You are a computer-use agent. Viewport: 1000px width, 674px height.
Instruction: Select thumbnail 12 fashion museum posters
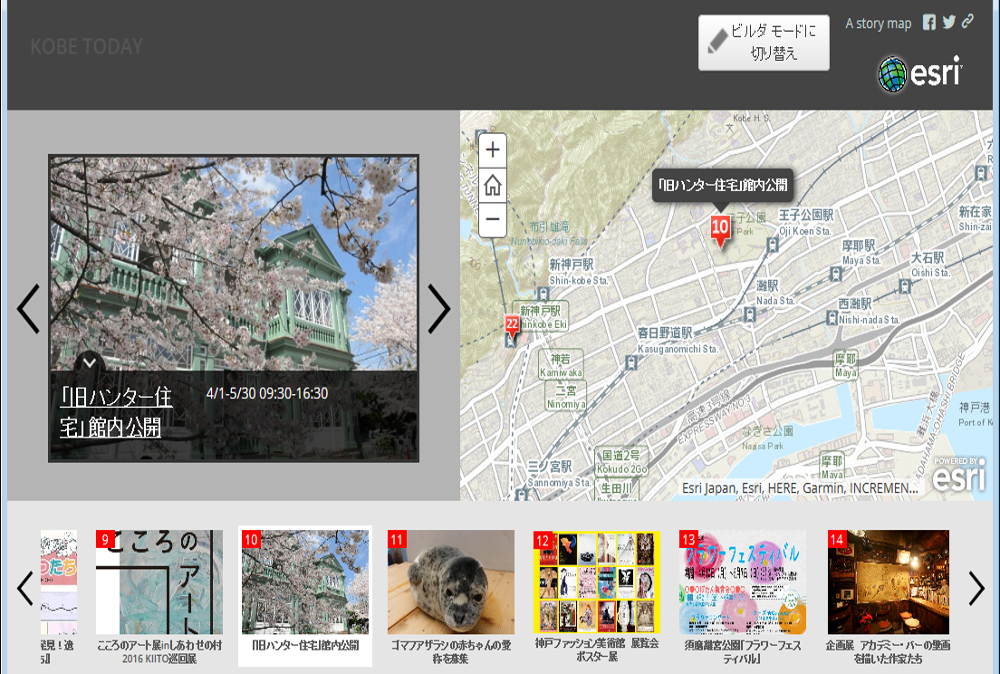(x=597, y=582)
